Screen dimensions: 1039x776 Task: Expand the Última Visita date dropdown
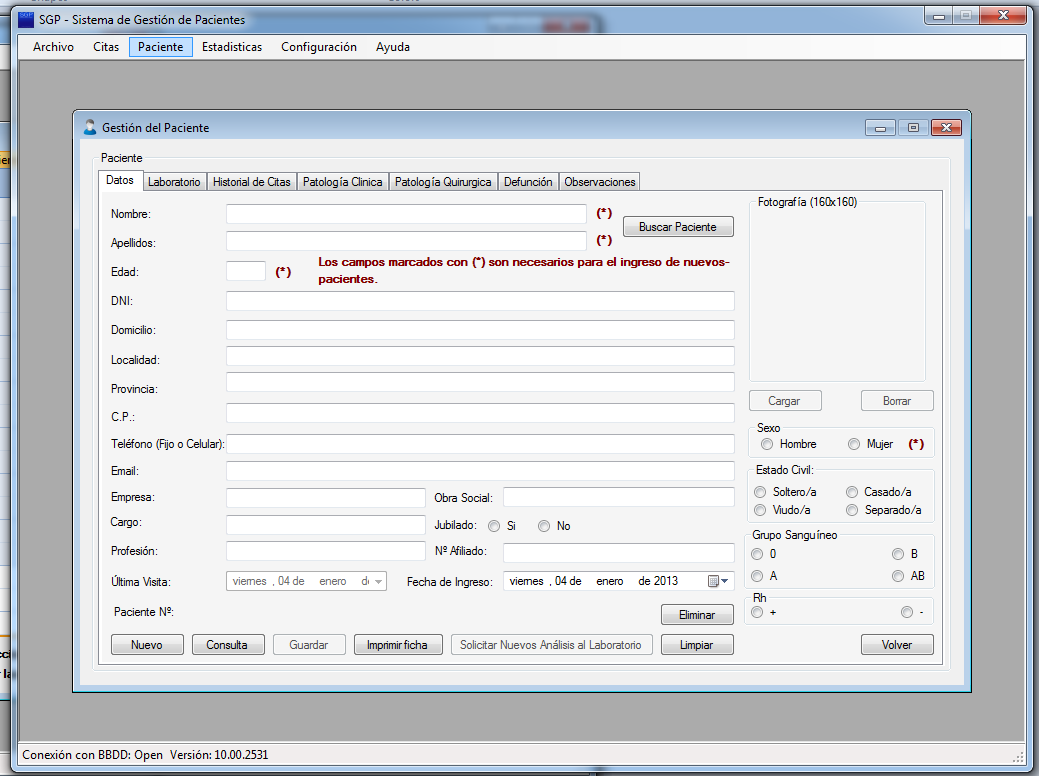378,581
